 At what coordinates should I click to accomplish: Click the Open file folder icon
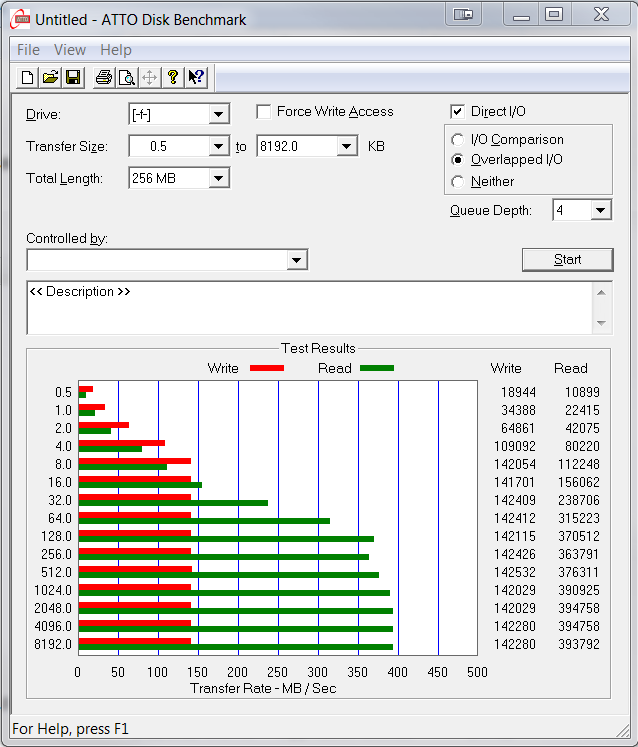pyautogui.click(x=50, y=78)
